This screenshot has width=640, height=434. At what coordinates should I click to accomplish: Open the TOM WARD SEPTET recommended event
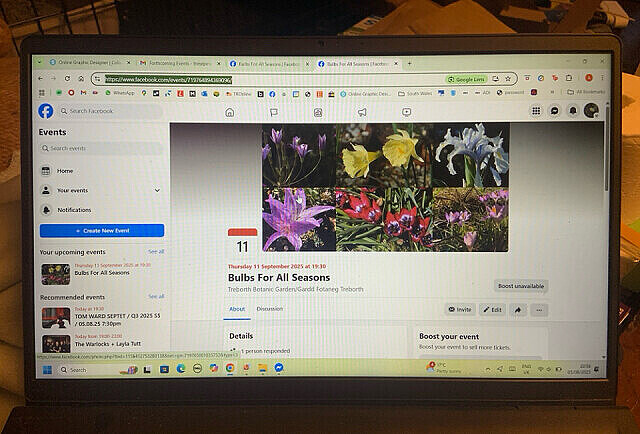click(102, 318)
